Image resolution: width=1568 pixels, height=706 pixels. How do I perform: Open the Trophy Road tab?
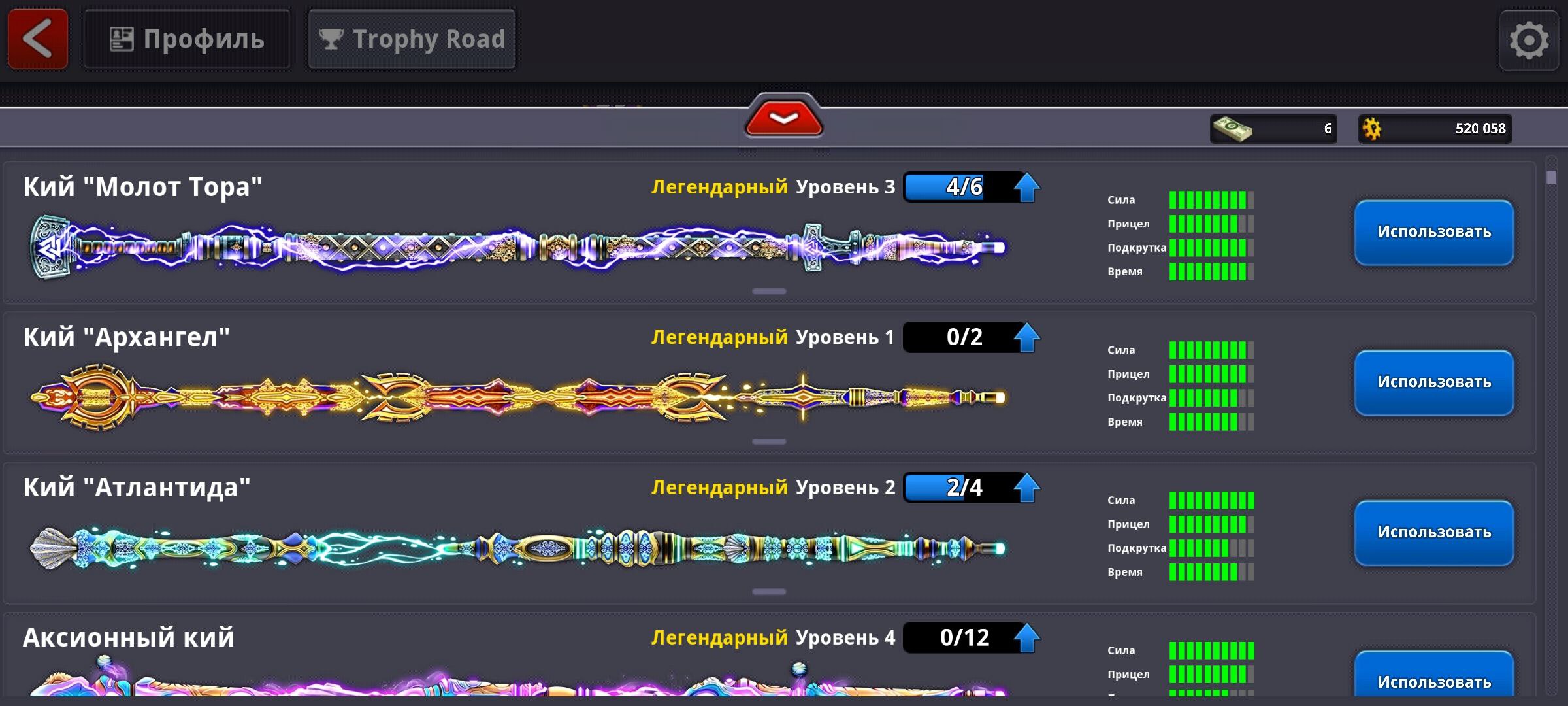coord(412,39)
